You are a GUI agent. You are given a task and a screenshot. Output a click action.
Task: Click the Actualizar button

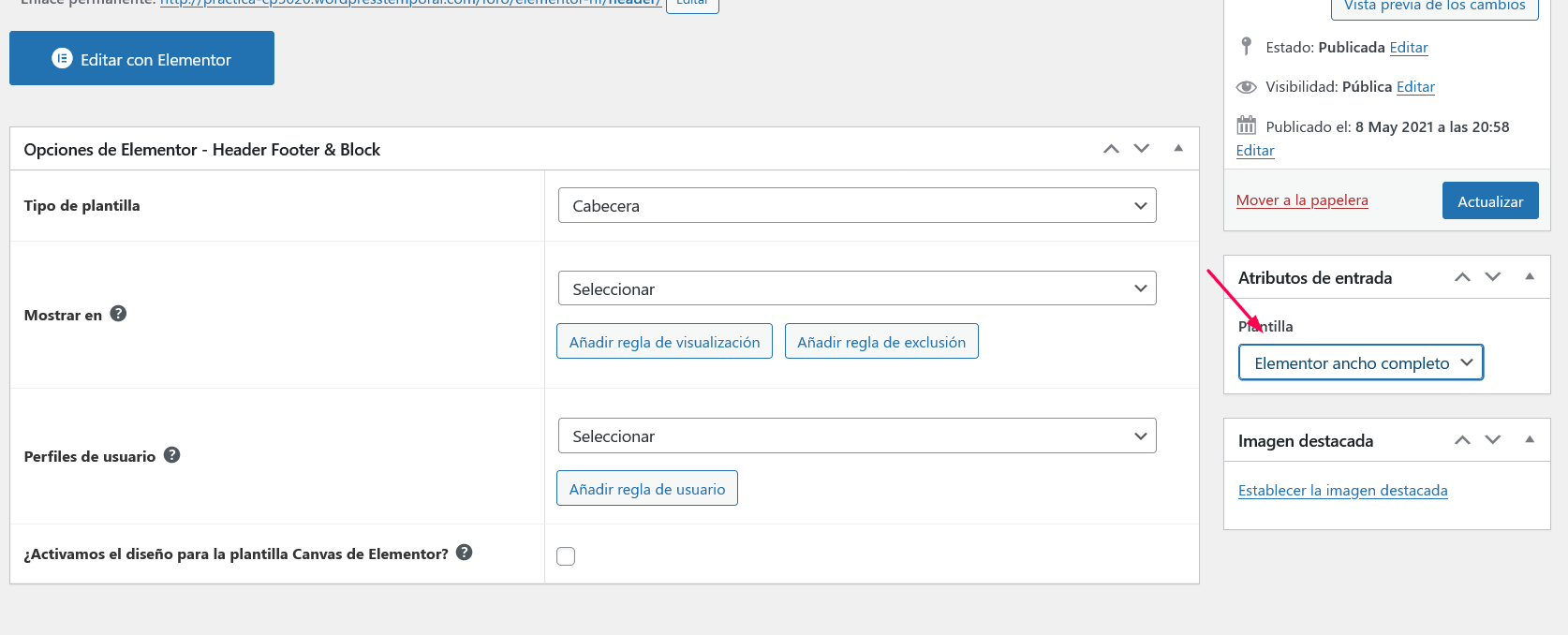click(x=1490, y=200)
